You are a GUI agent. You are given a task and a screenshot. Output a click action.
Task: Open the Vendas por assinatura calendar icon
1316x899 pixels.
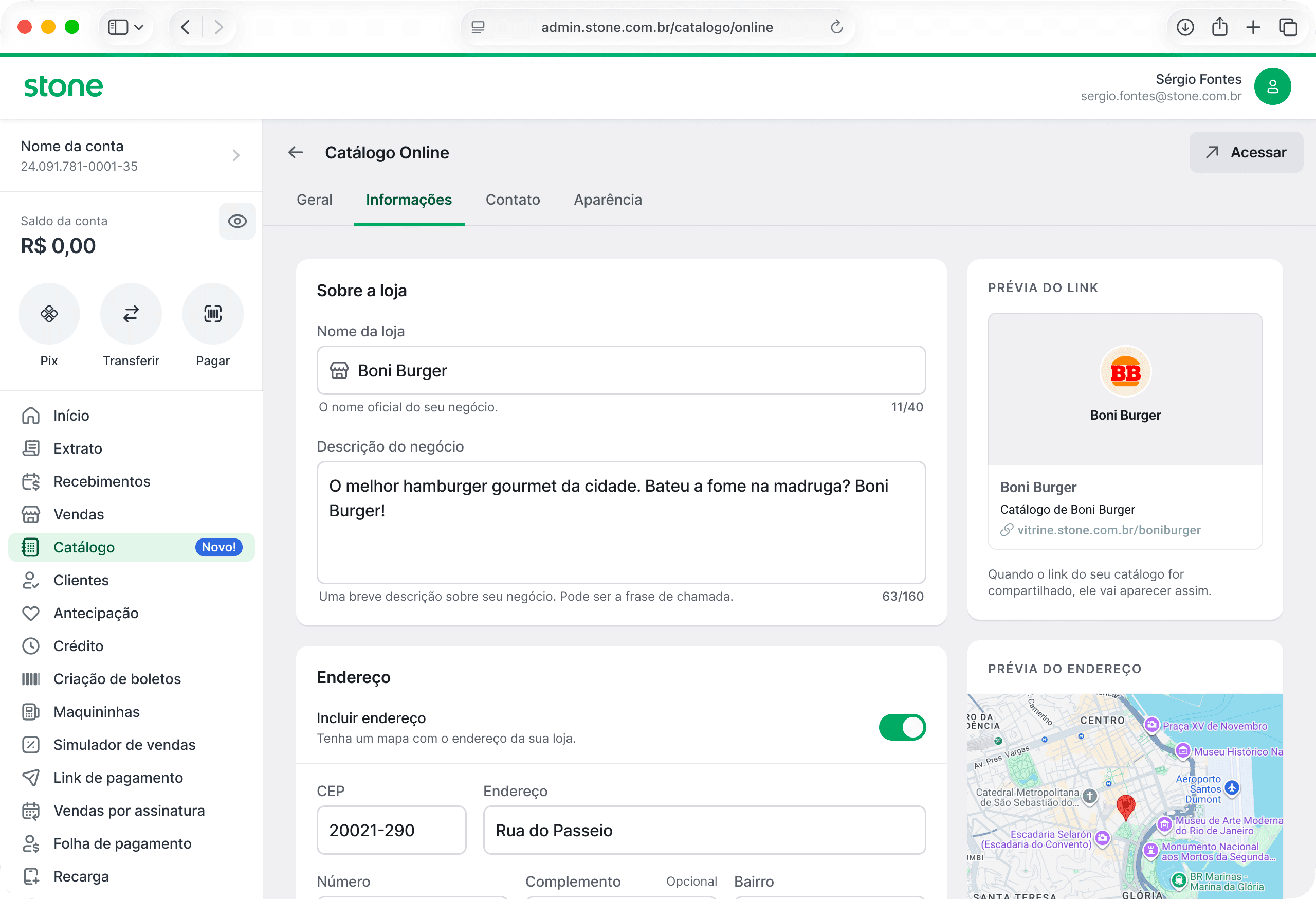(30, 811)
